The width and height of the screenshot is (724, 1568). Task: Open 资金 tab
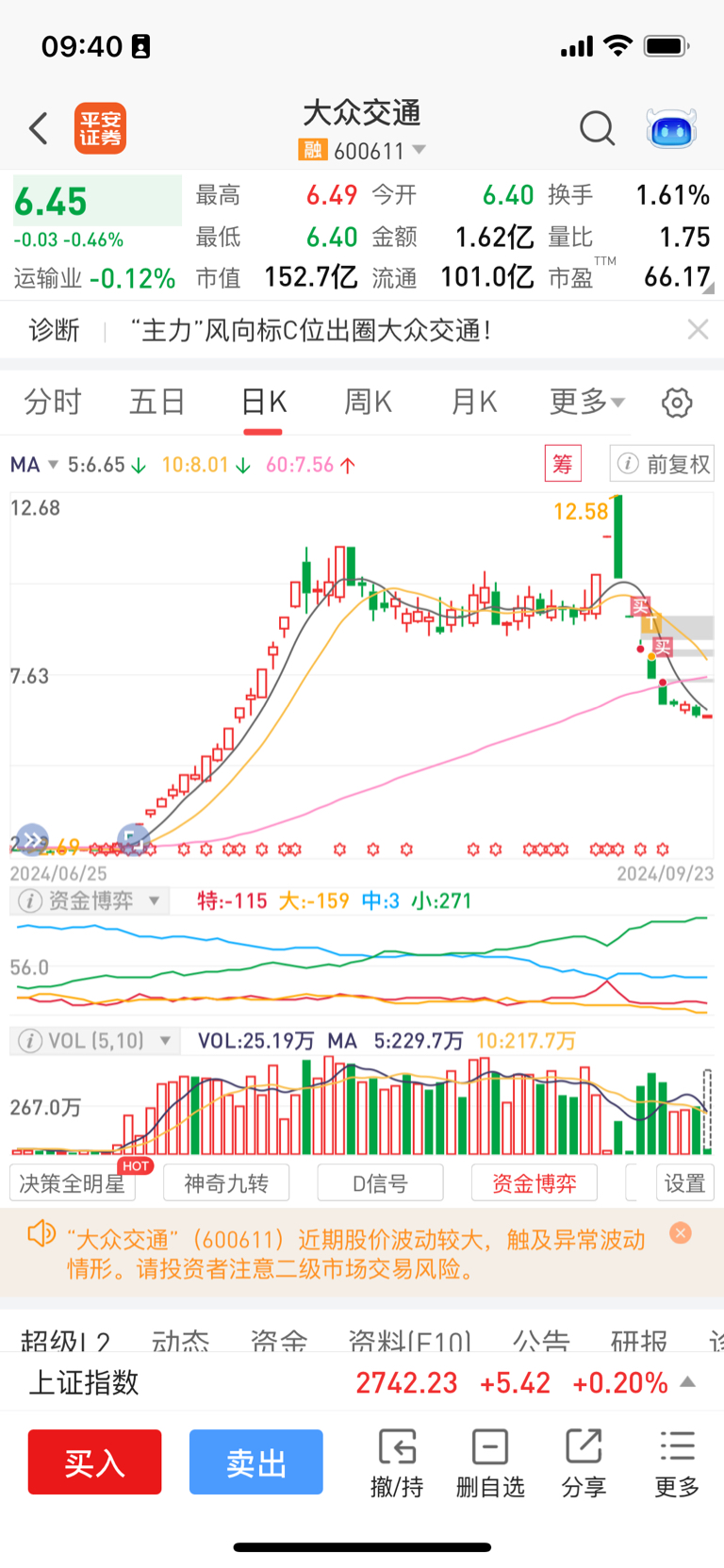(279, 1340)
